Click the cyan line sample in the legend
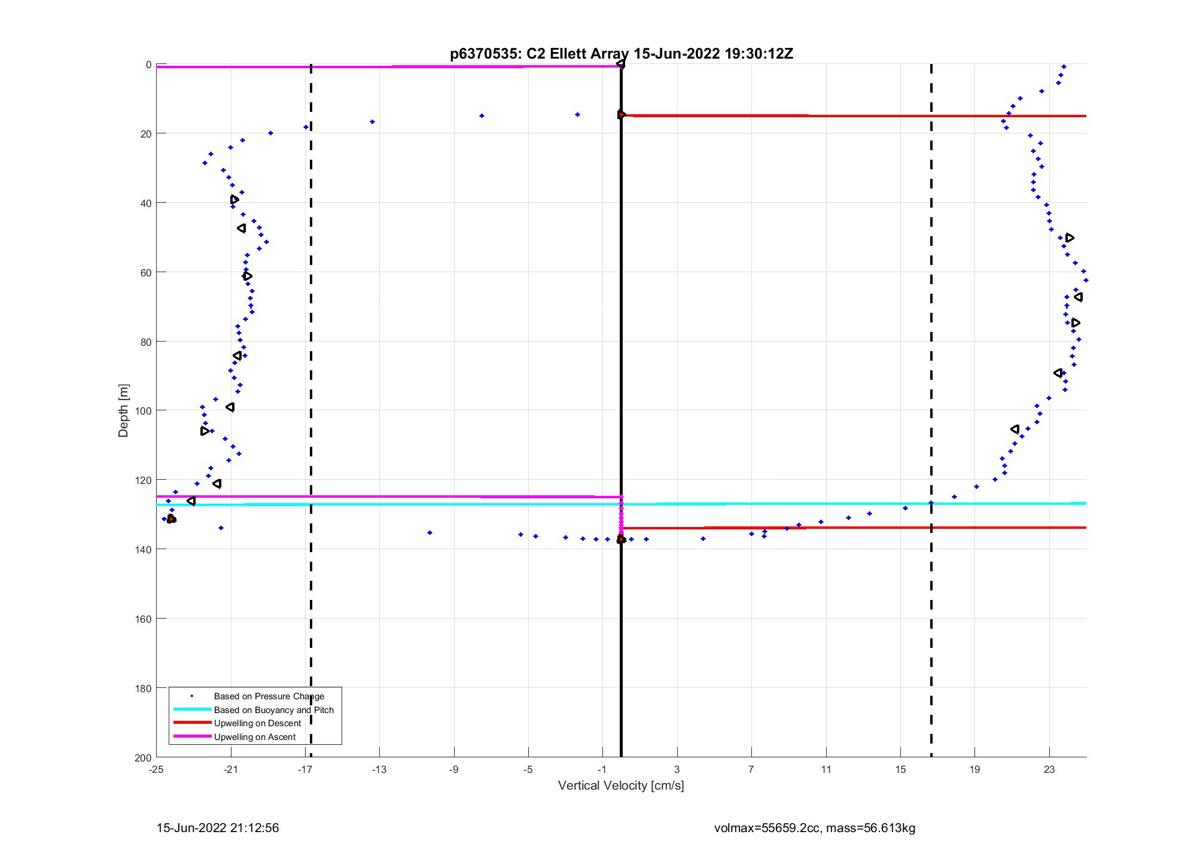Image resolution: width=1200 pixels, height=851 pixels. pos(192,709)
